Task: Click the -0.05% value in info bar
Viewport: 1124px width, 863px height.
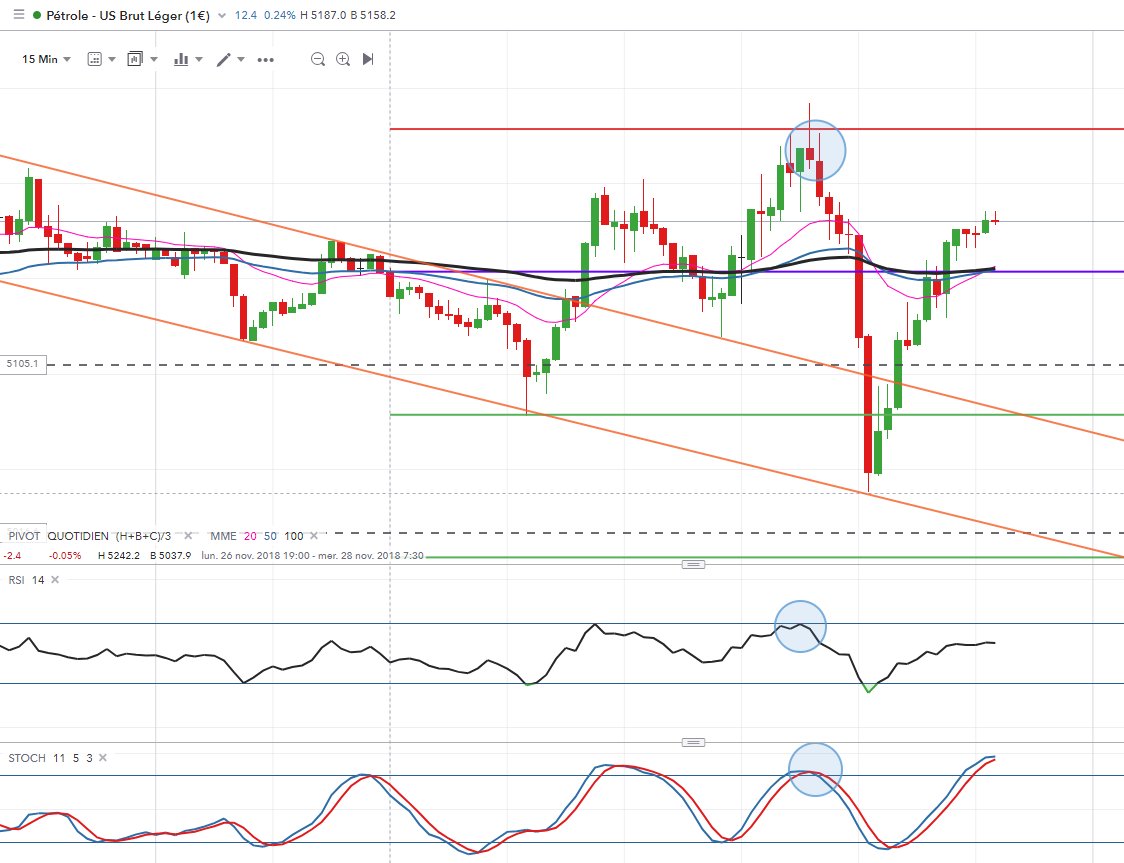Action: click(x=65, y=556)
